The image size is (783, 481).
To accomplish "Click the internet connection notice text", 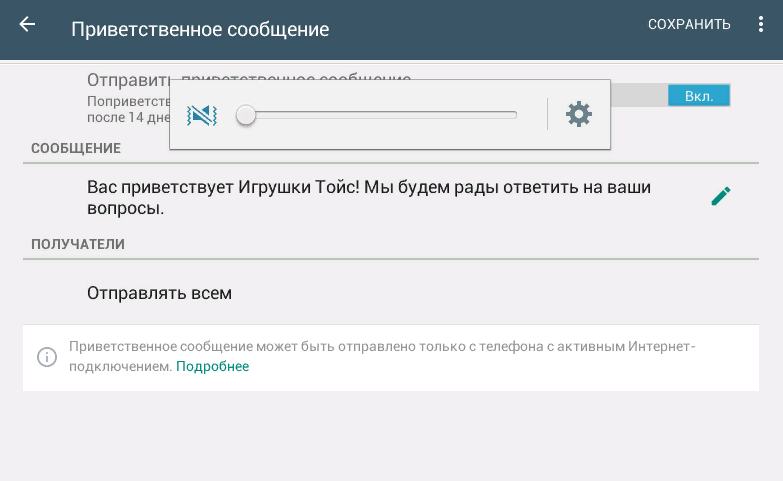I will click(380, 347).
